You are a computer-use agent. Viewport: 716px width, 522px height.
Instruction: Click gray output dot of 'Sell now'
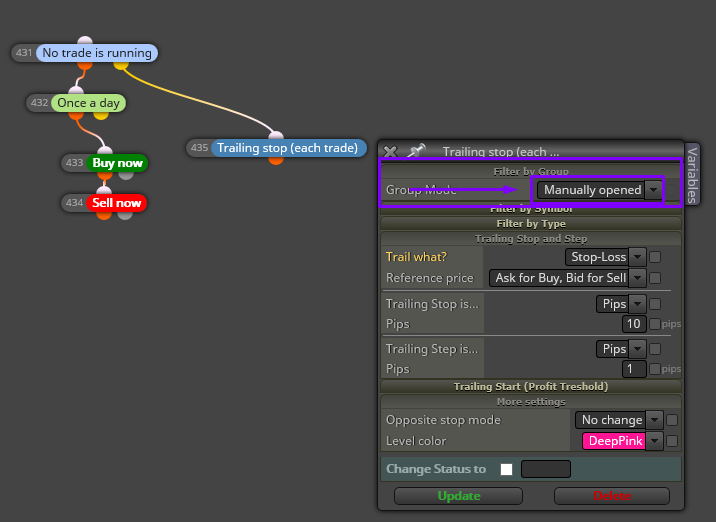click(x=125, y=215)
